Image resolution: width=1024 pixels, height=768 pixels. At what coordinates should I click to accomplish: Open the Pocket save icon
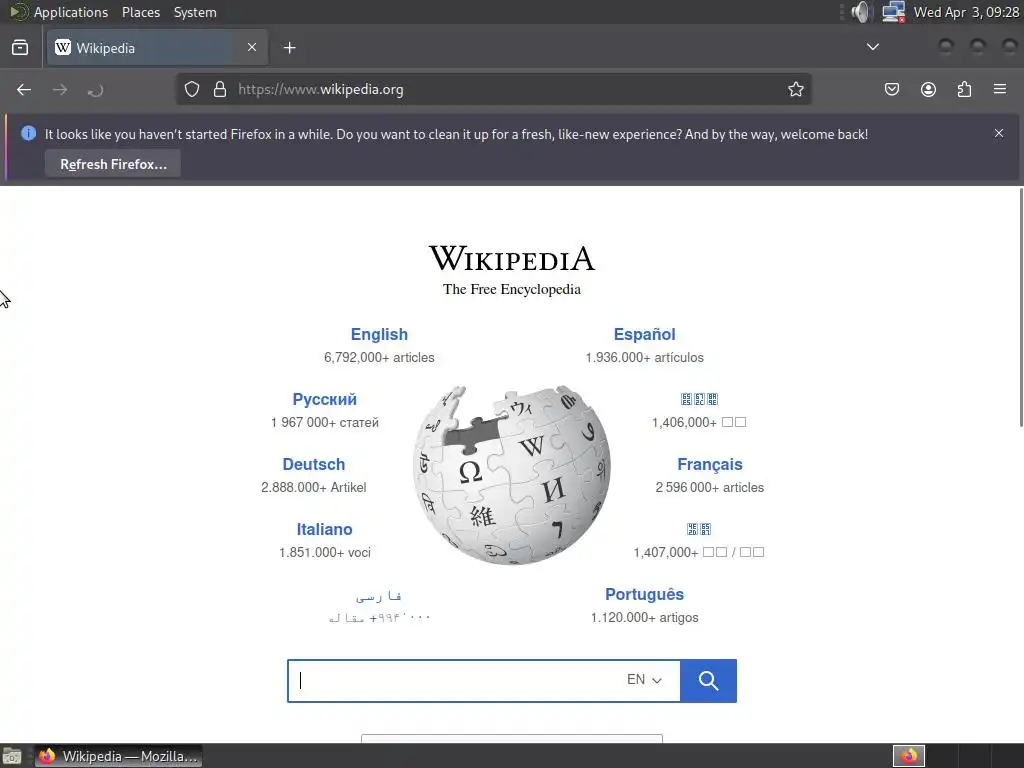[892, 89]
